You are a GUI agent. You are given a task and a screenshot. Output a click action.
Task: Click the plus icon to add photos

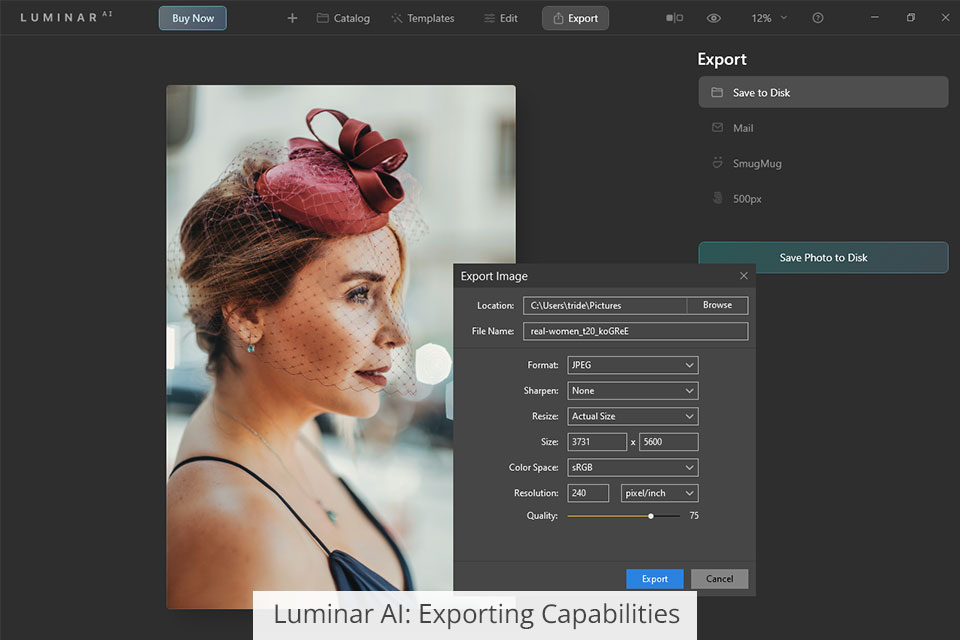coord(292,18)
